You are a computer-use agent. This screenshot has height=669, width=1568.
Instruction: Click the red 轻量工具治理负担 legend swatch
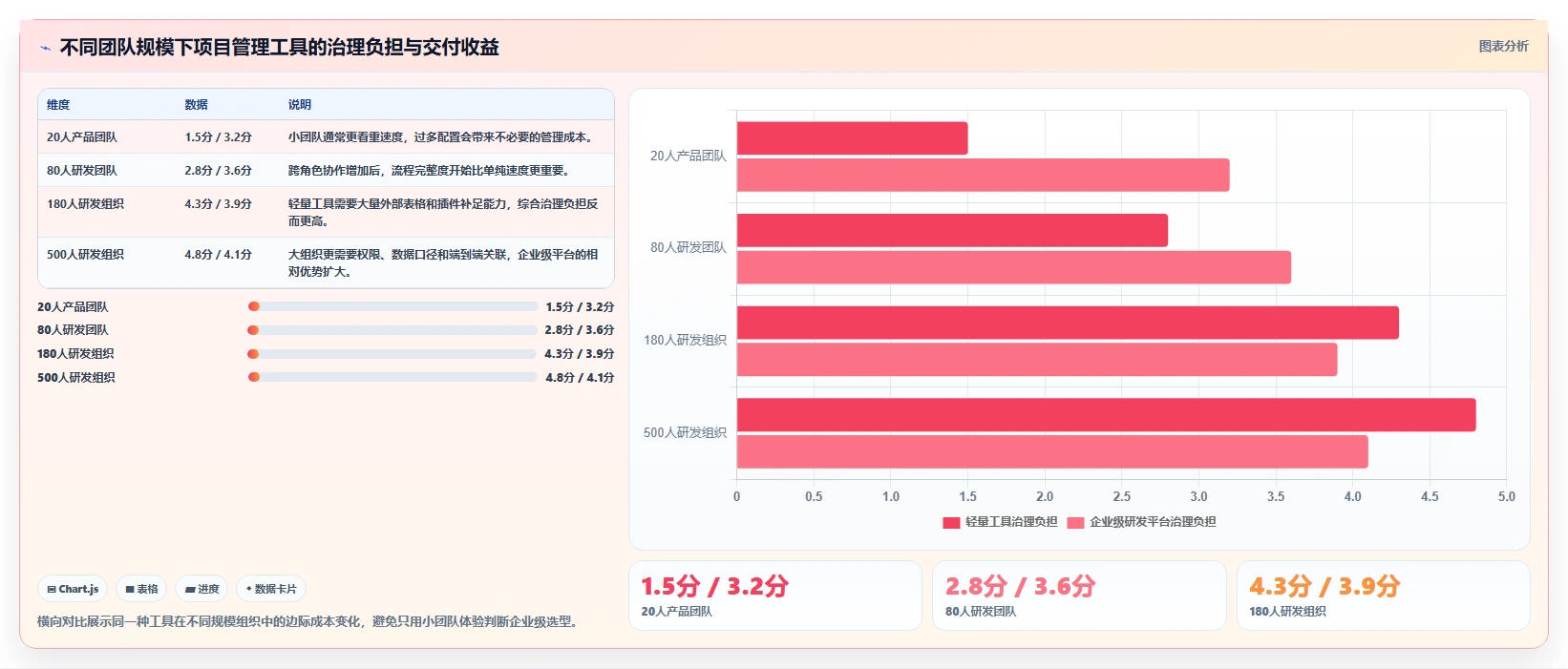click(x=951, y=522)
